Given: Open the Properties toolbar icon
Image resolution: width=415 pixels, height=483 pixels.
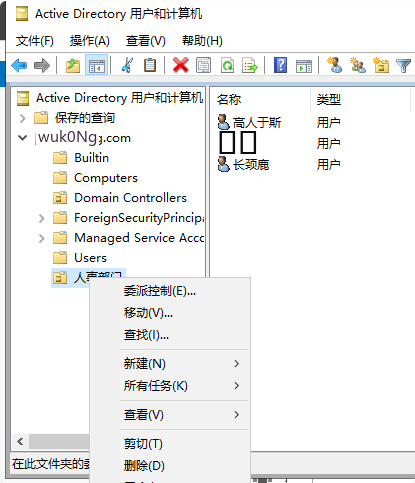Looking at the screenshot, I should tap(203, 65).
